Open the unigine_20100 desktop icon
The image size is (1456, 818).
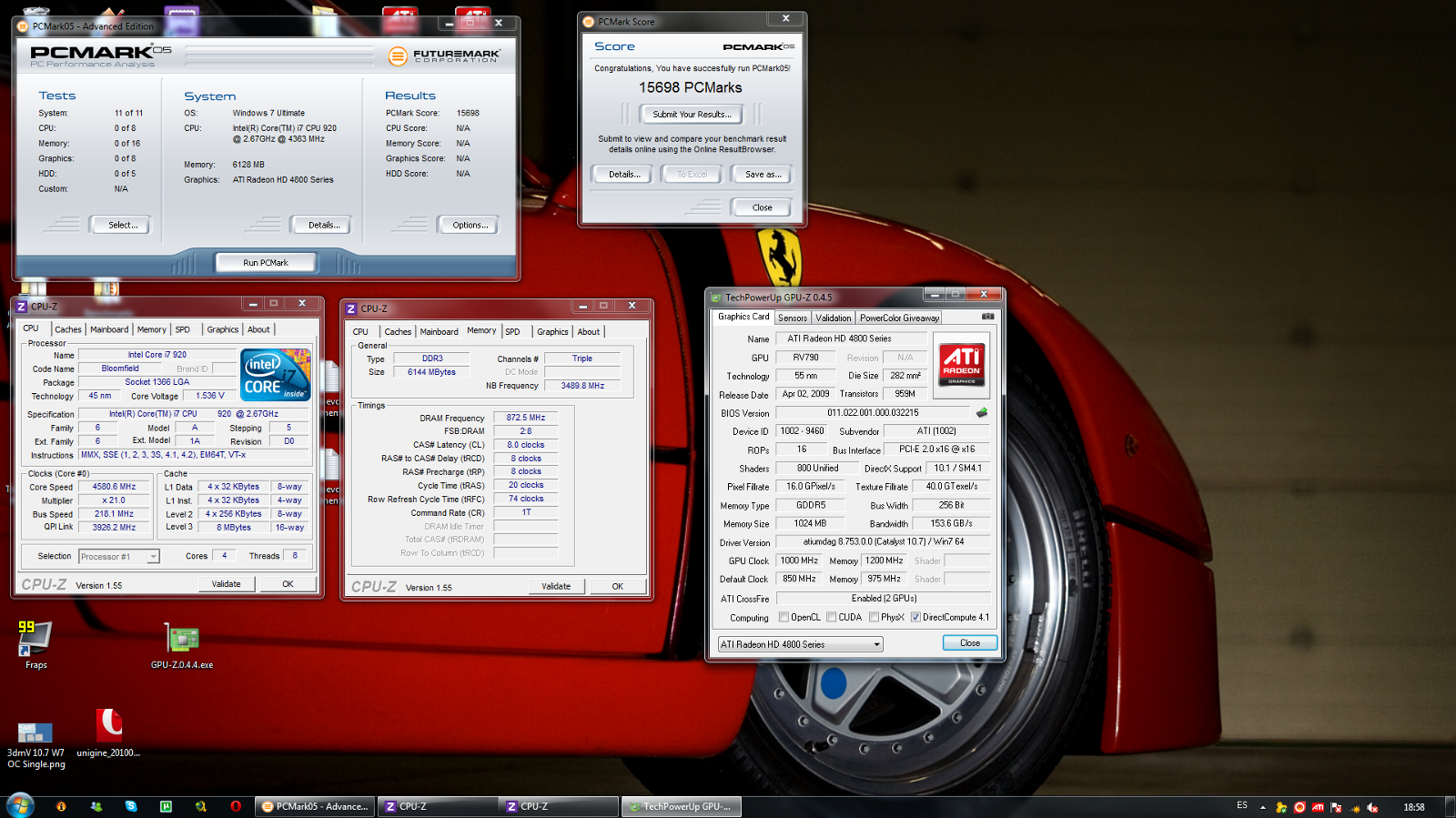pyautogui.click(x=108, y=733)
